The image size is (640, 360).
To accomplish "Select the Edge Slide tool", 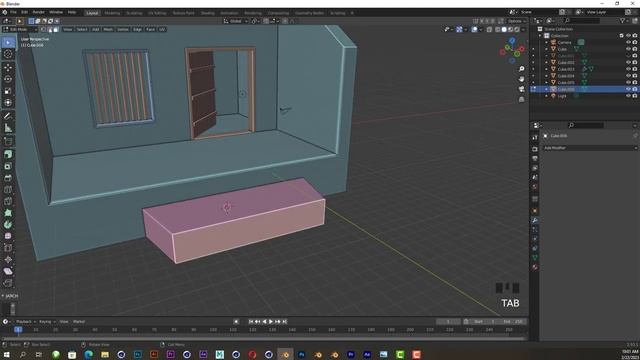I will (x=8, y=248).
